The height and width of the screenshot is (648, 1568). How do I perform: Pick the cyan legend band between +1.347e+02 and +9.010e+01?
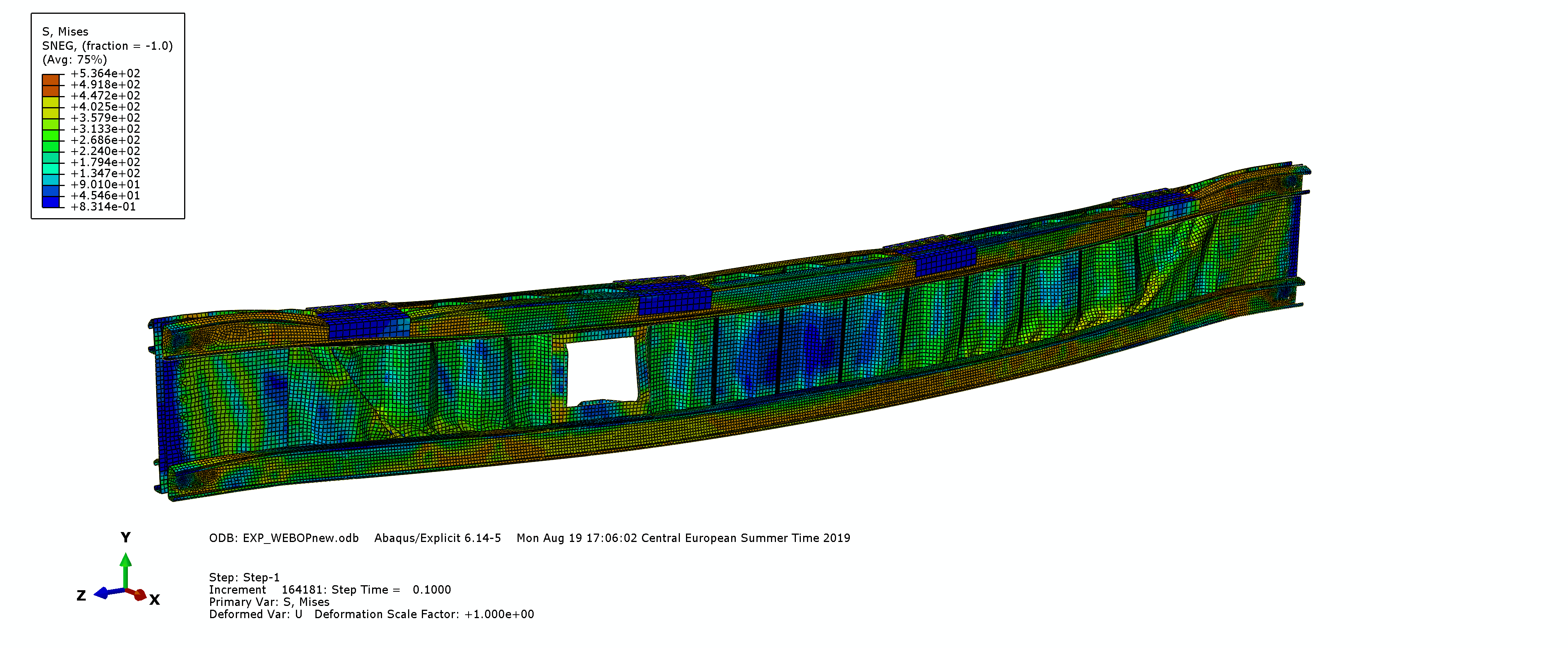pos(51,180)
